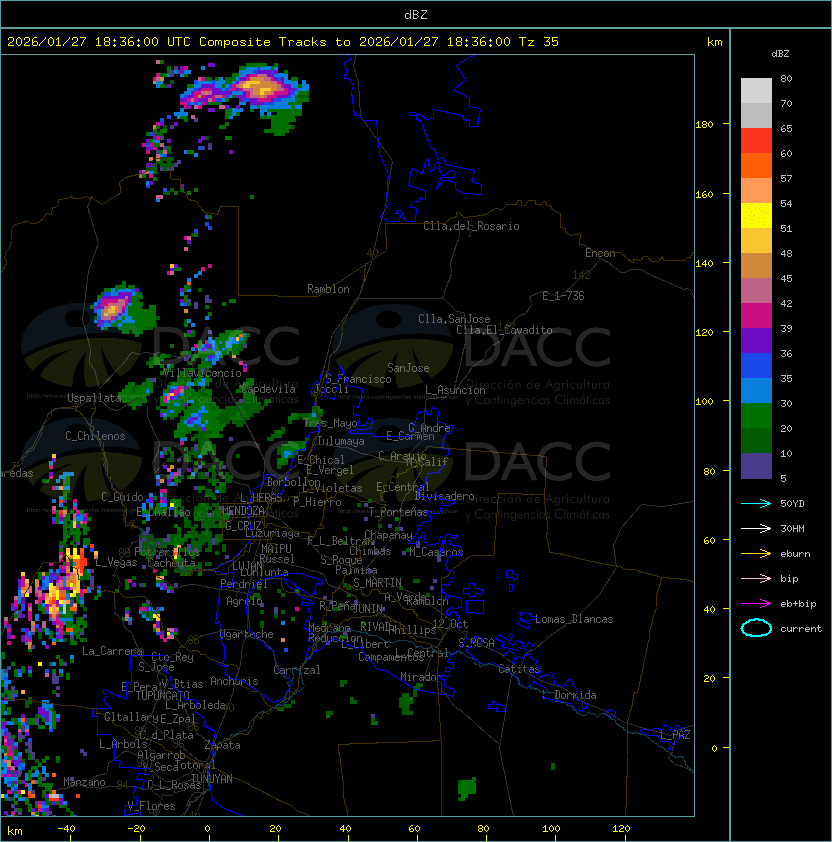The width and height of the screenshot is (832, 842).
Task: Click the Villavicencio label
Action: [202, 373]
